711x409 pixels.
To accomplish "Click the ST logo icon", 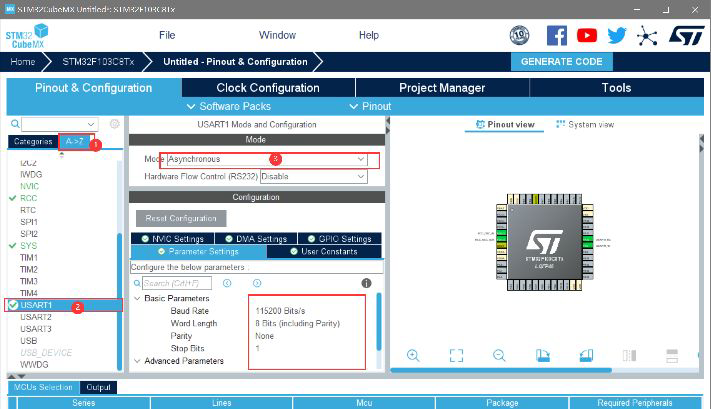I will [x=687, y=35].
